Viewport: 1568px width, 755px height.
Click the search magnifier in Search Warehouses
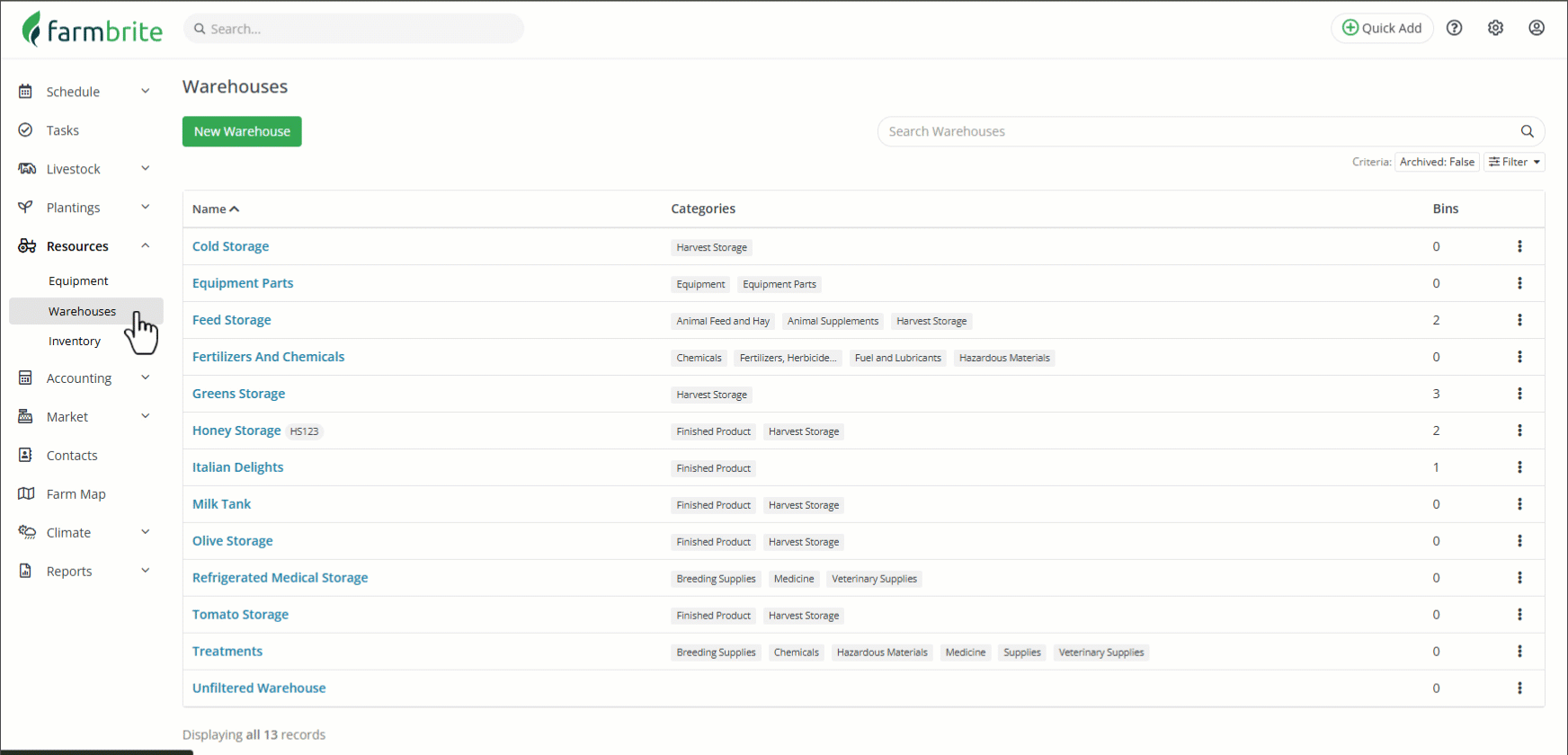tap(1527, 131)
